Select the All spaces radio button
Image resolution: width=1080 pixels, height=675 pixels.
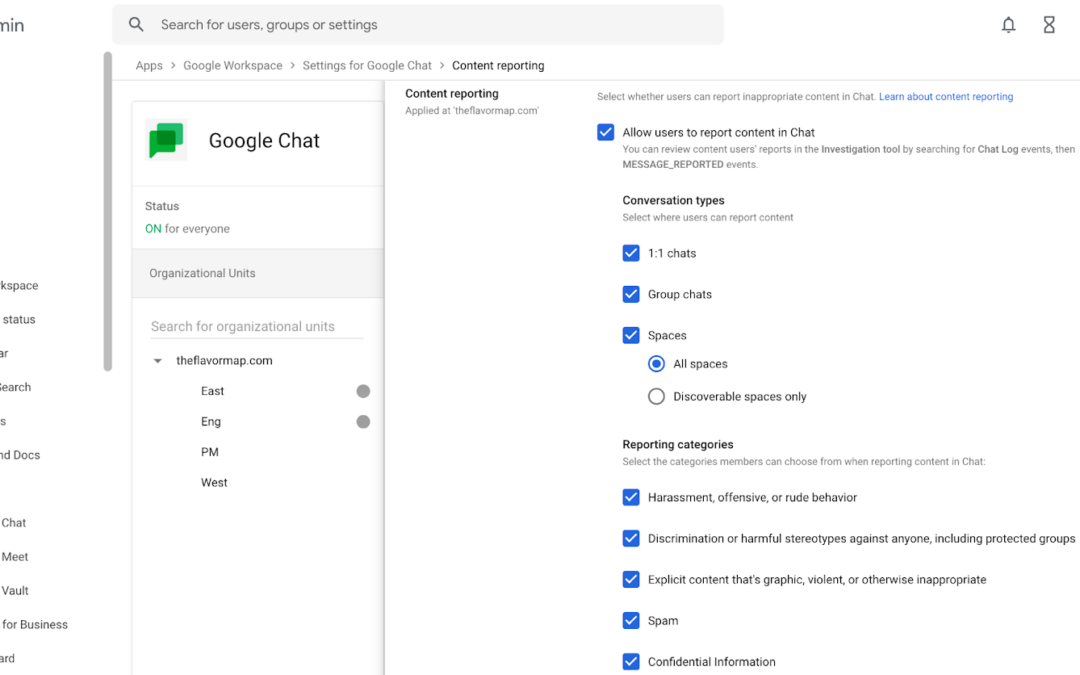[x=656, y=364]
